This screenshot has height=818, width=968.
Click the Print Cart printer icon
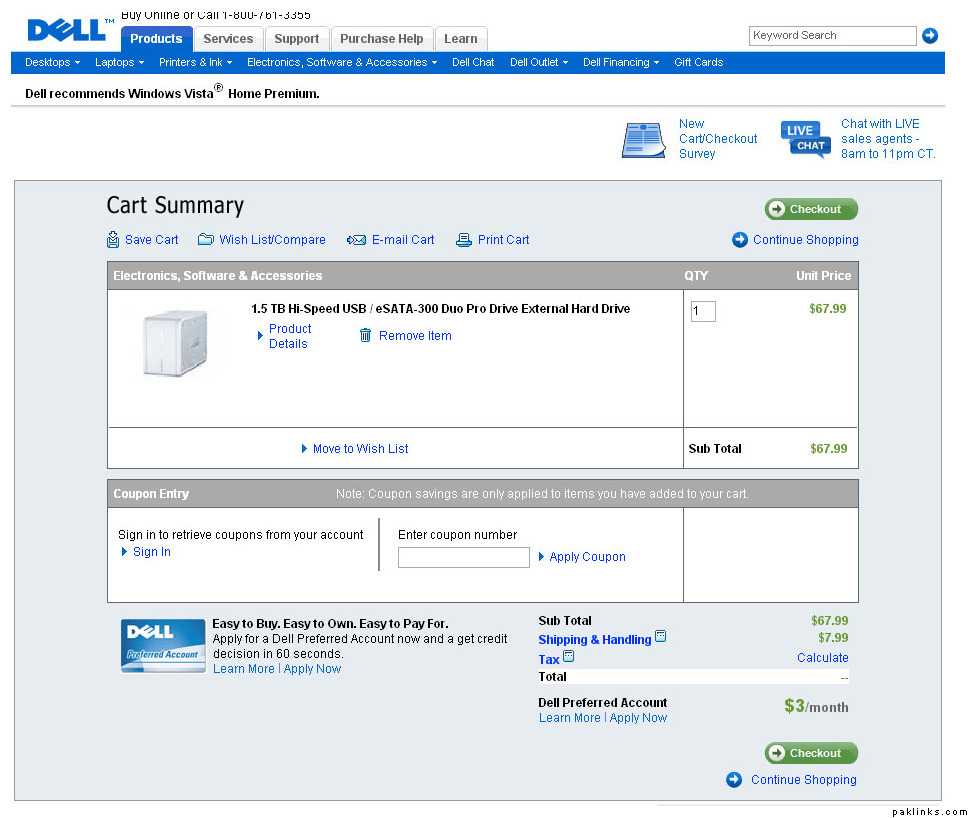[x=464, y=240]
